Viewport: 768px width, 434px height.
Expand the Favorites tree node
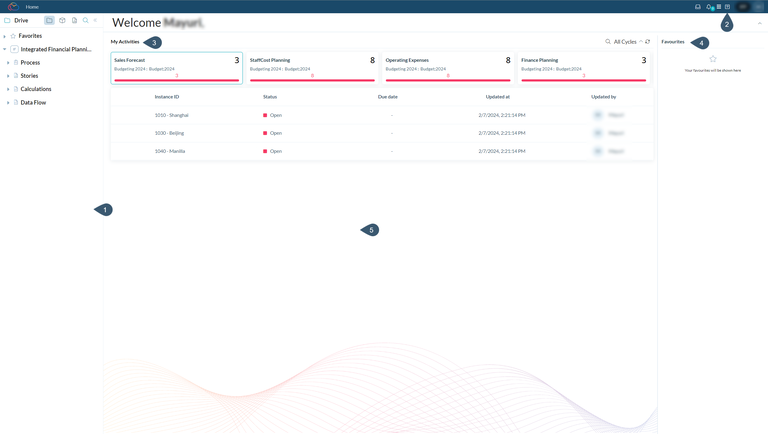coord(5,36)
